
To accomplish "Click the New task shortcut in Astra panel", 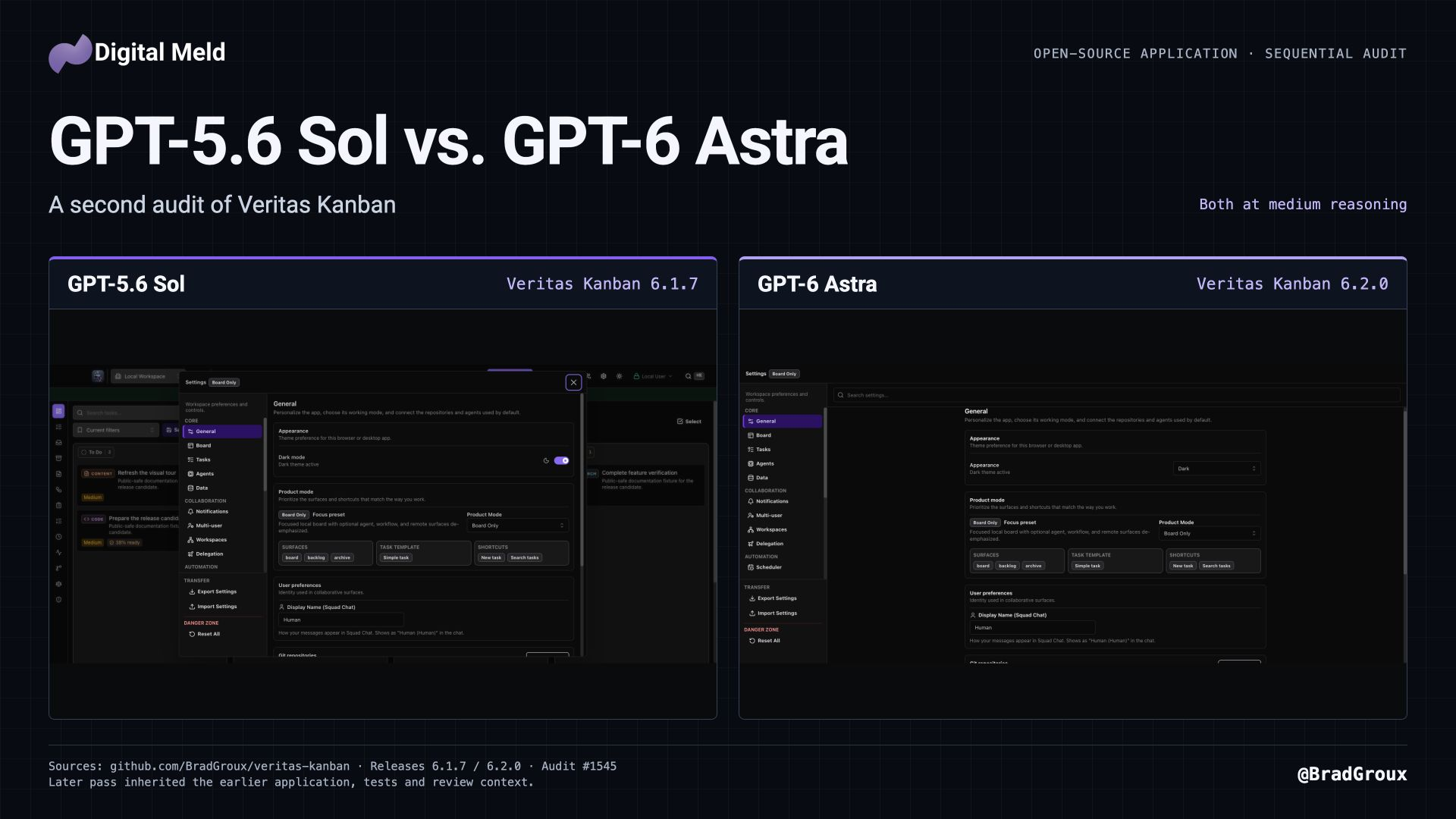I will tap(1183, 566).
